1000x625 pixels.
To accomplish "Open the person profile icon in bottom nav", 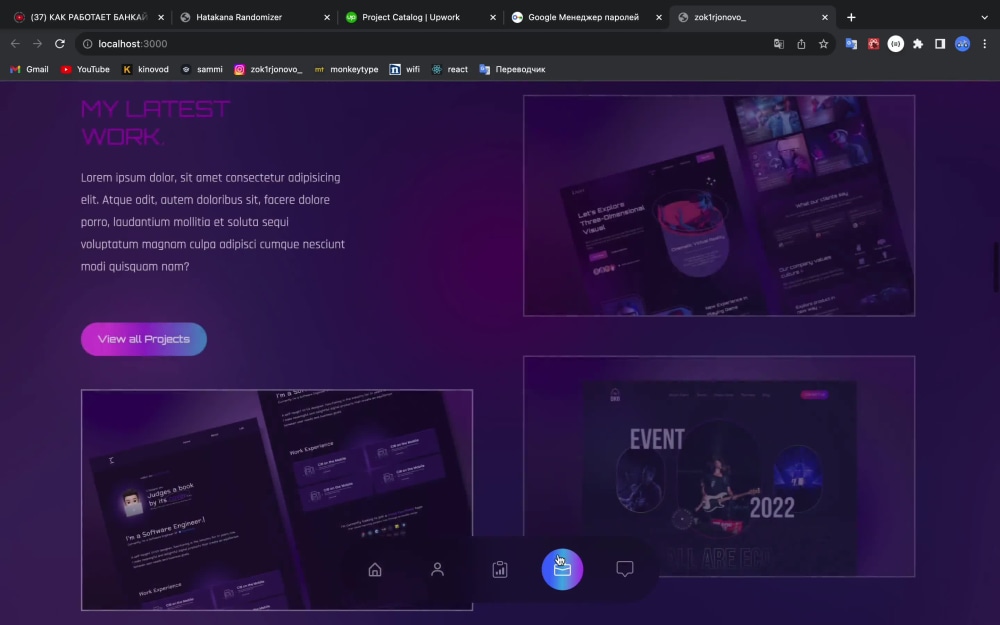I will click(438, 569).
